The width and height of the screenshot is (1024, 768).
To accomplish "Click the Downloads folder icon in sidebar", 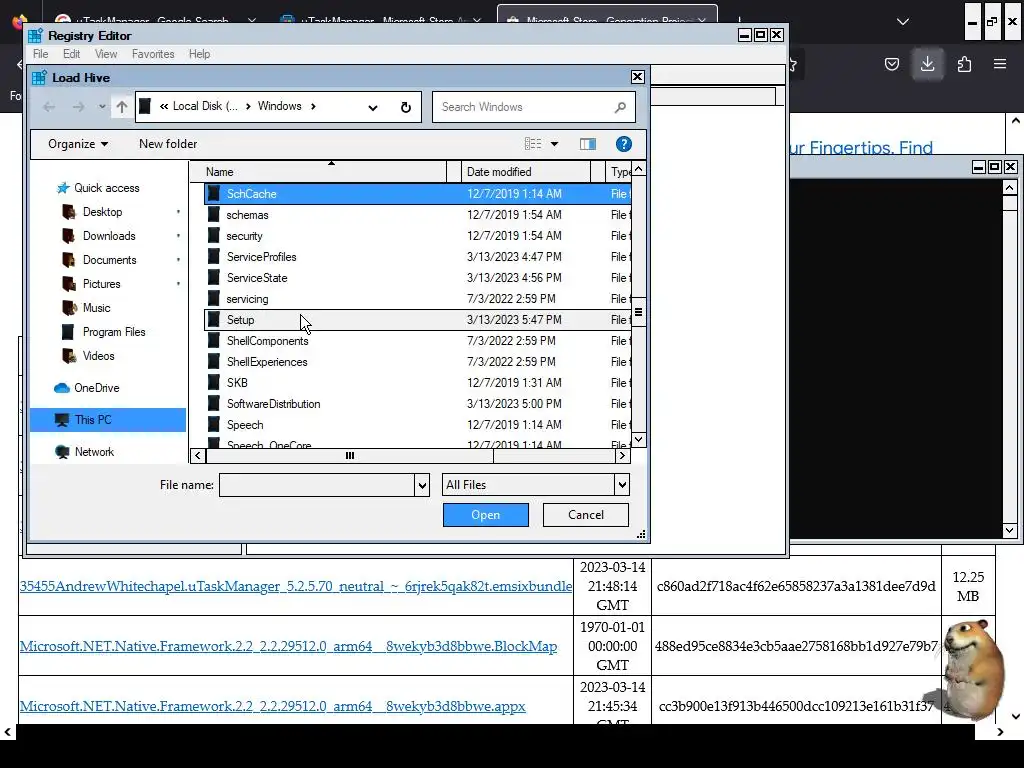I will point(69,236).
